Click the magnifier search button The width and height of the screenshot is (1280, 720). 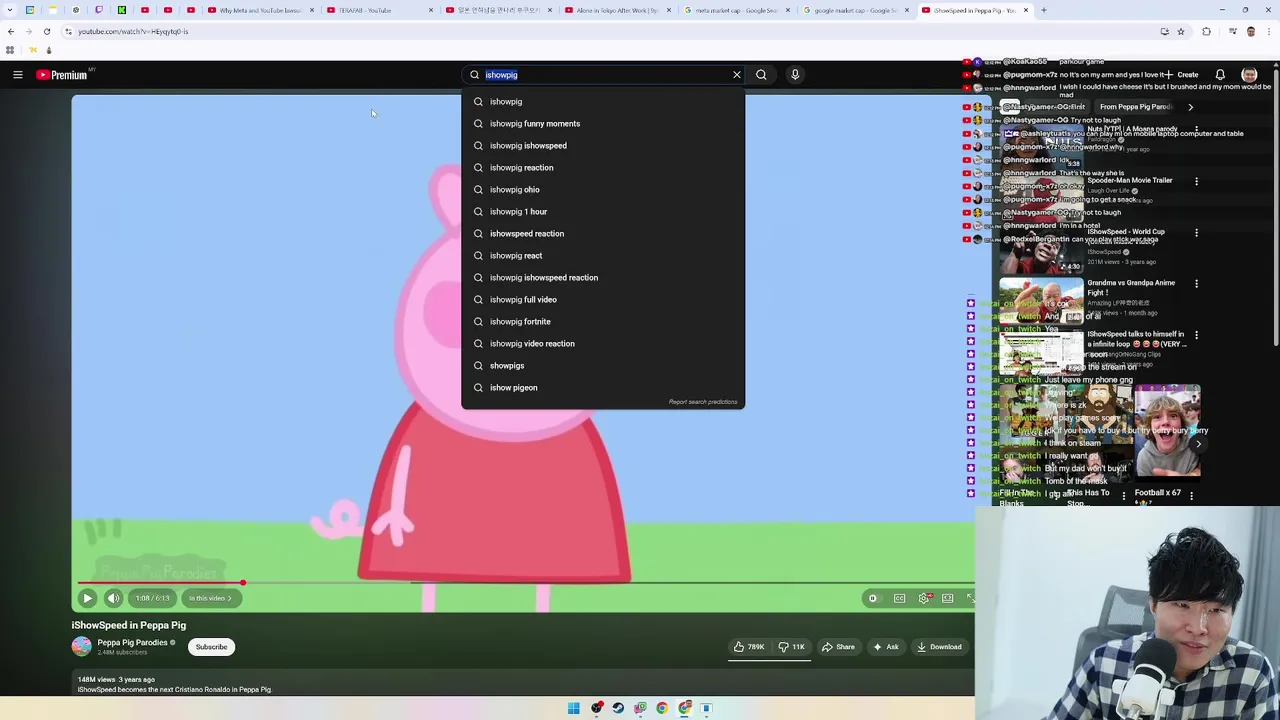click(761, 75)
